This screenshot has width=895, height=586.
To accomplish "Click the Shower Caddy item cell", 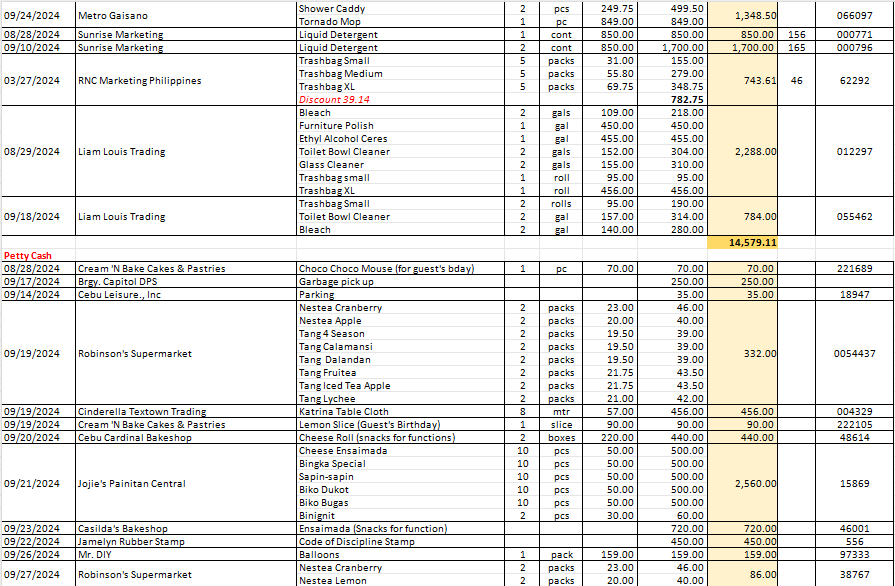I will click(x=400, y=9).
